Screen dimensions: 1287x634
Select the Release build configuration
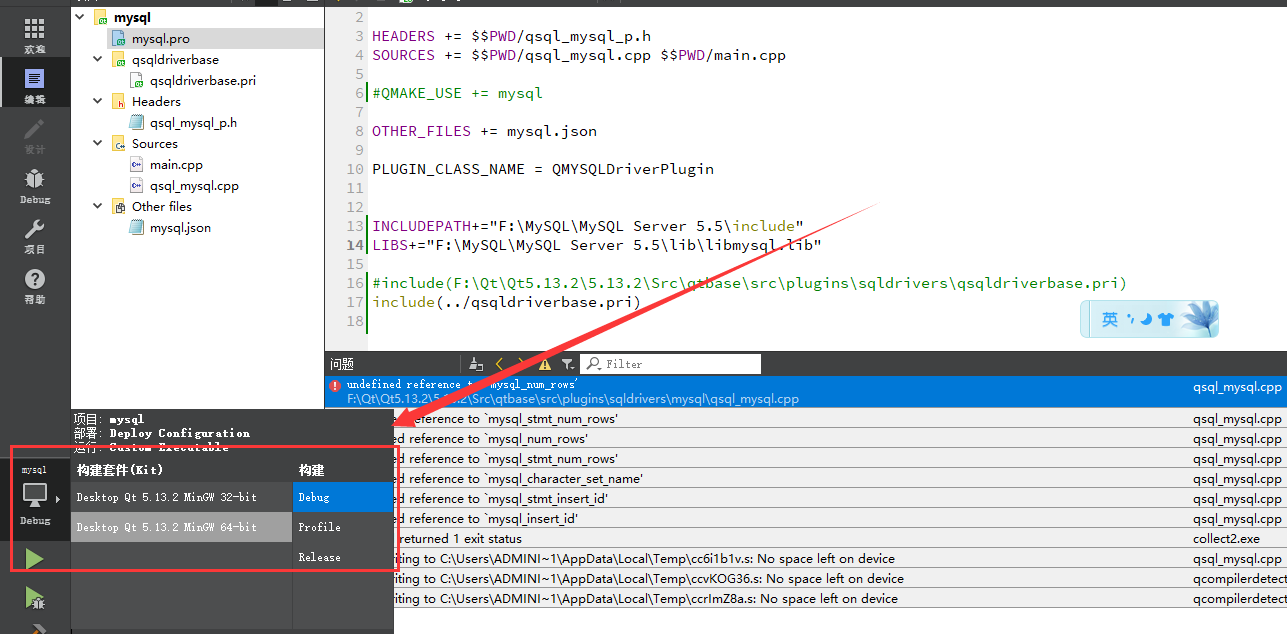point(319,557)
